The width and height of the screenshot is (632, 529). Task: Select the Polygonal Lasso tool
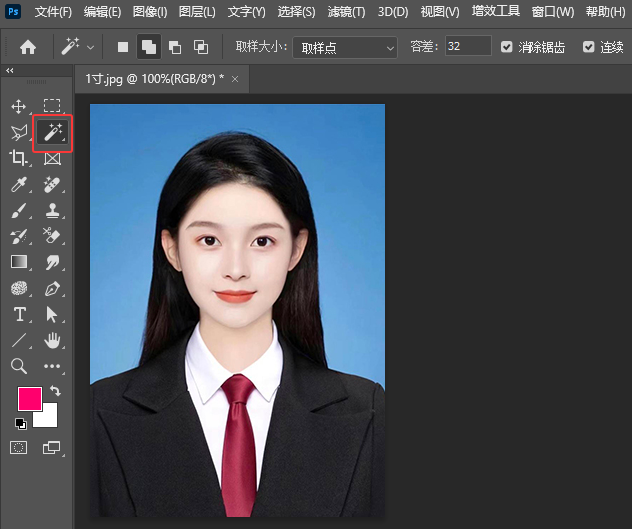point(19,133)
